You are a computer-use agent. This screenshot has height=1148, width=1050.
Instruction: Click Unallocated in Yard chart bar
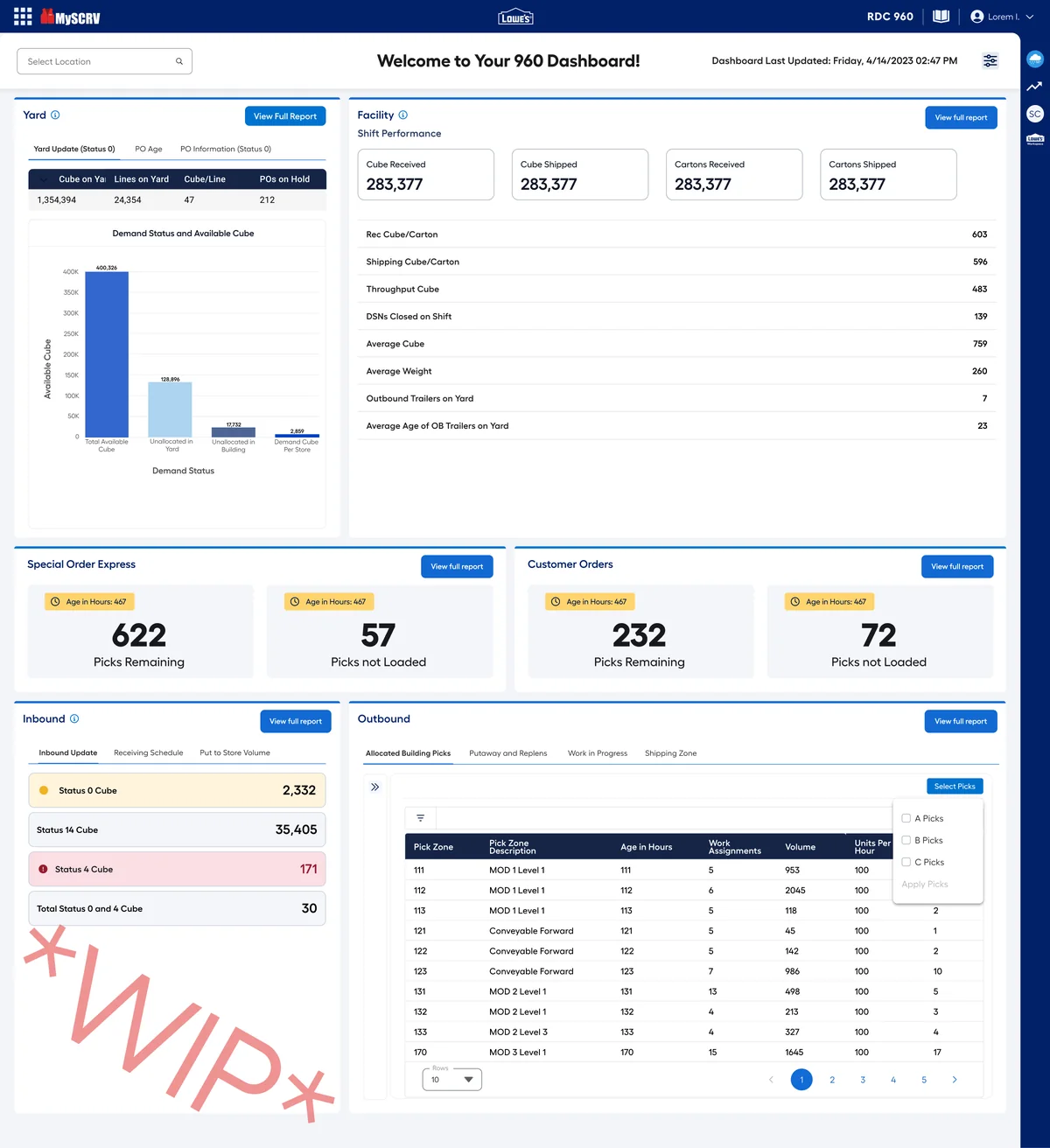[170, 410]
